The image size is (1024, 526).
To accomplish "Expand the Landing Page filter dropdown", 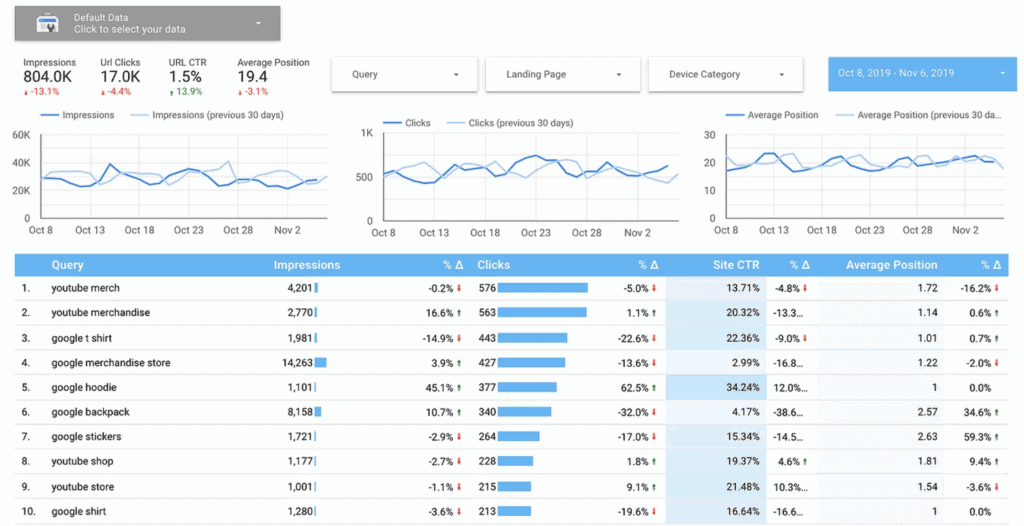I will [x=563, y=74].
